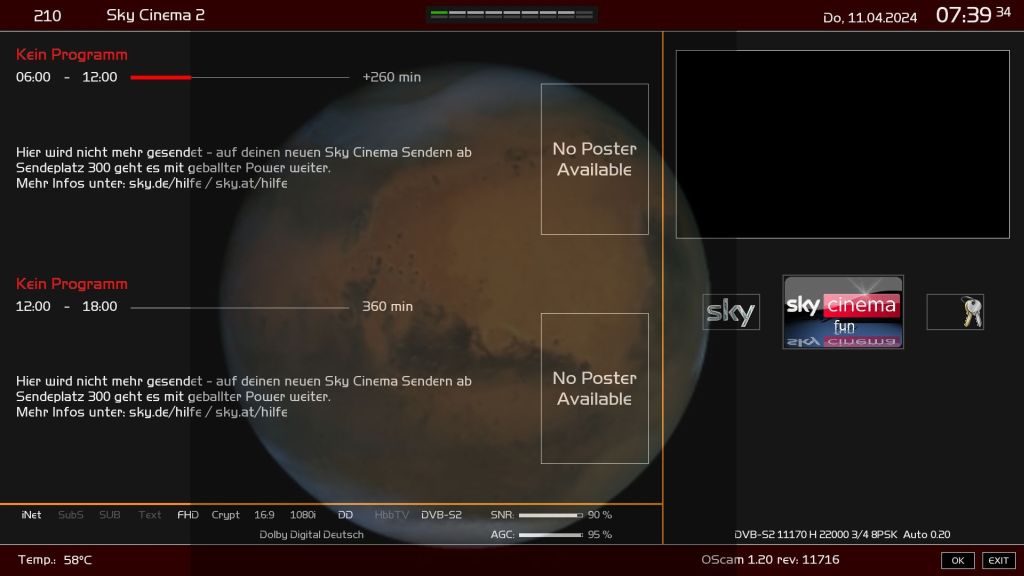This screenshot has height=576, width=1024.
Task: Click the DVB-S2 tuner type indicator
Action: pyautogui.click(x=441, y=515)
